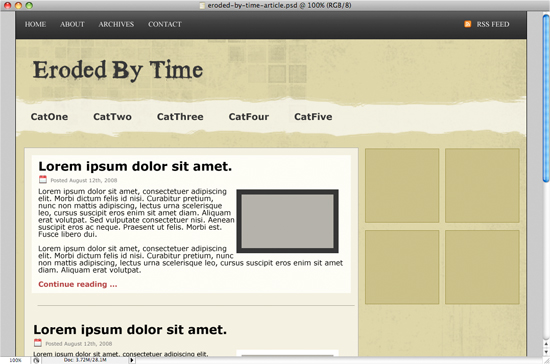This screenshot has height=364, width=550.
Task: Click the Eroded By Time site title
Action: [x=118, y=70]
